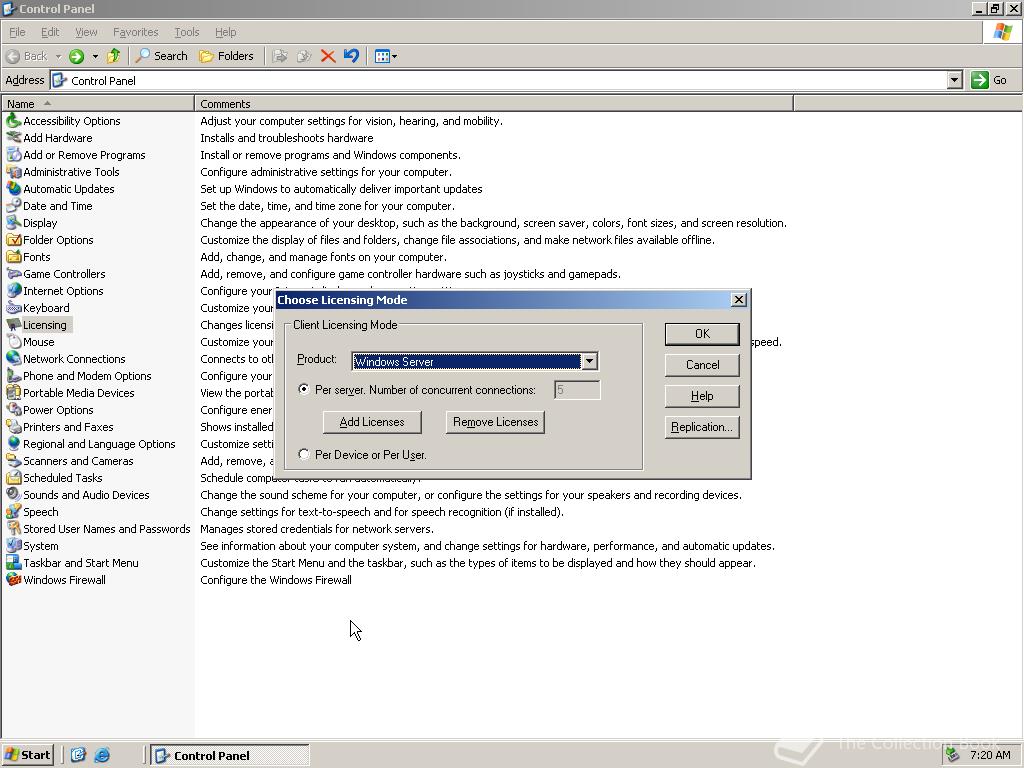Select the Internet Options icon
The height and width of the screenshot is (768, 1024).
[x=14, y=291]
